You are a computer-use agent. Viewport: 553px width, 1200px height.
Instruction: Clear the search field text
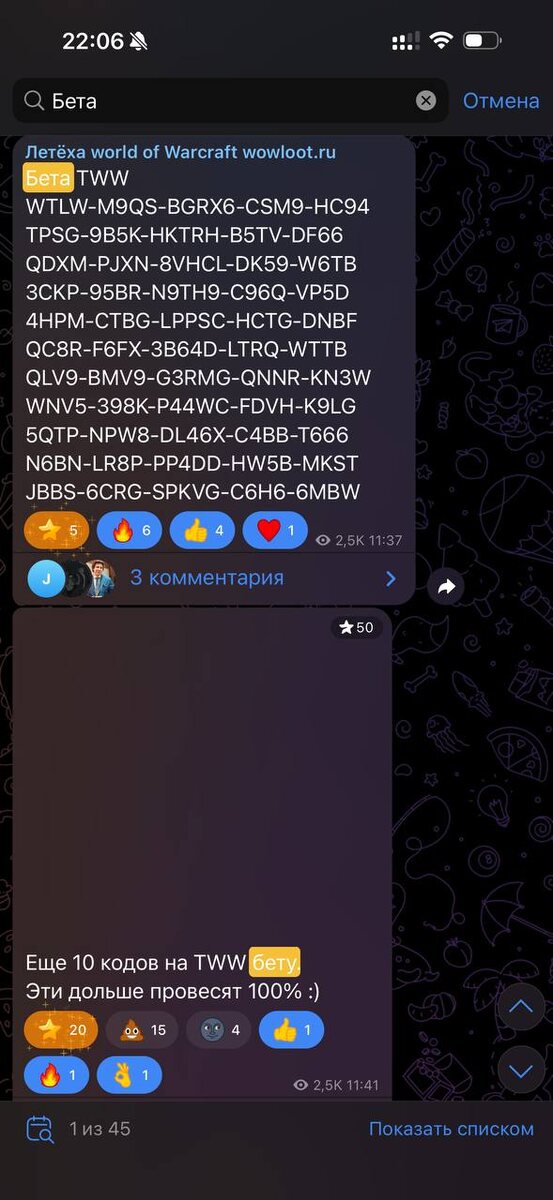426,100
